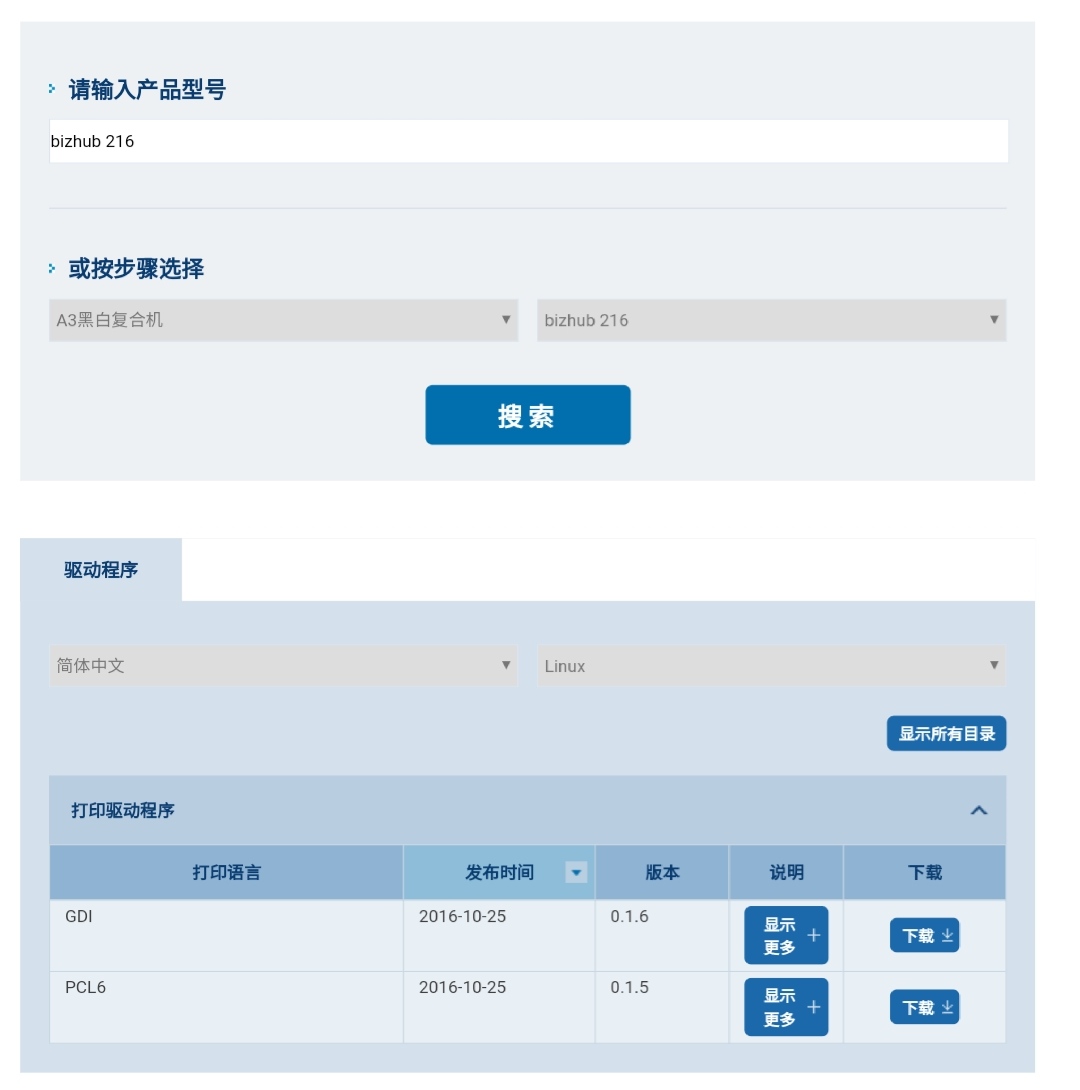Click the GDI row date 2016-10-25
Viewport: 1080px width, 1090px height.
[462, 916]
